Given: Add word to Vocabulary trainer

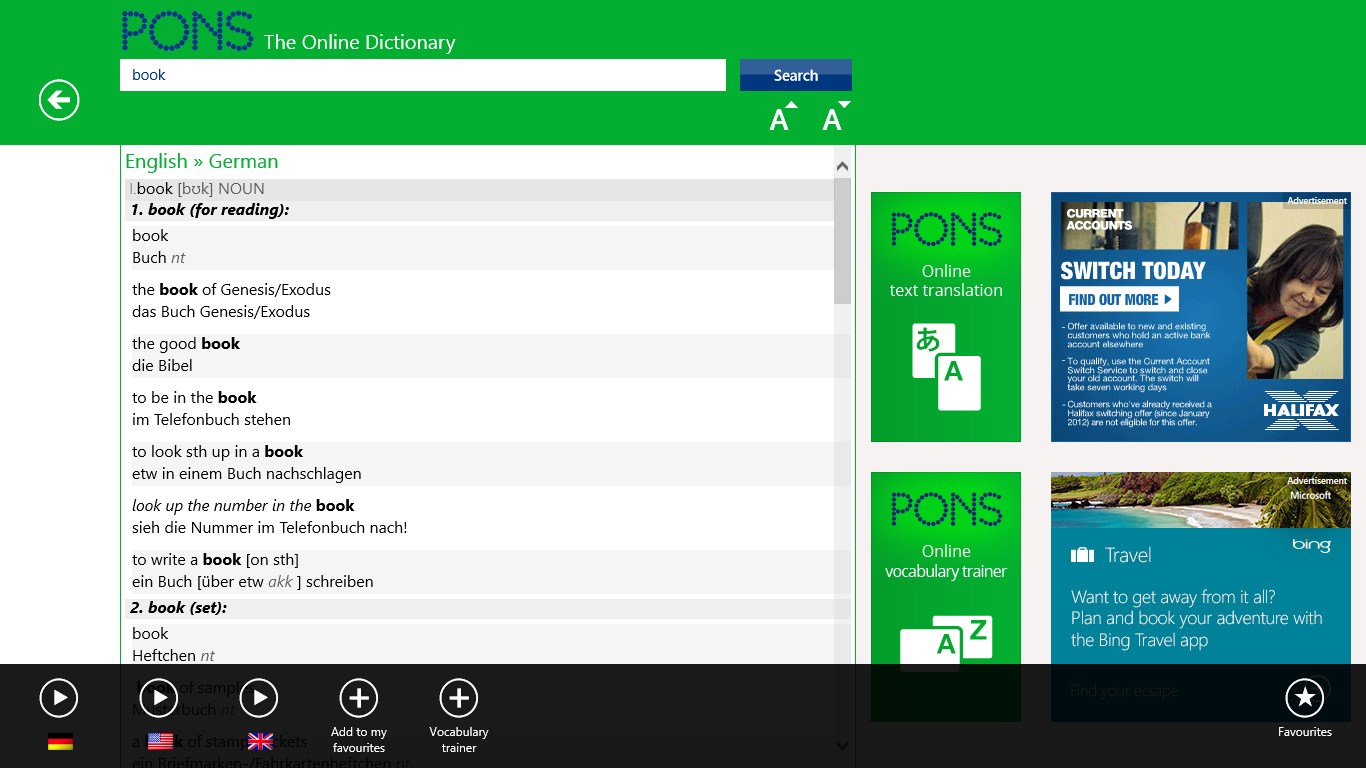Looking at the screenshot, I should 459,698.
